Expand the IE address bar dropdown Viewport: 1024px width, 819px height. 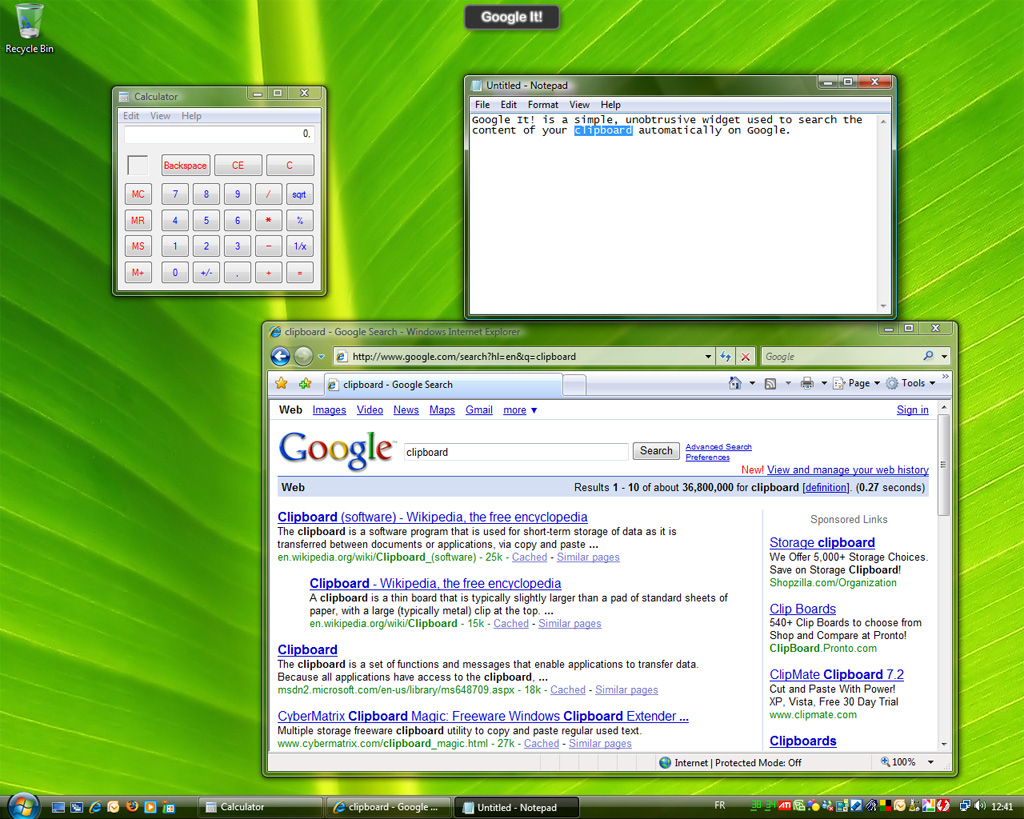708,357
